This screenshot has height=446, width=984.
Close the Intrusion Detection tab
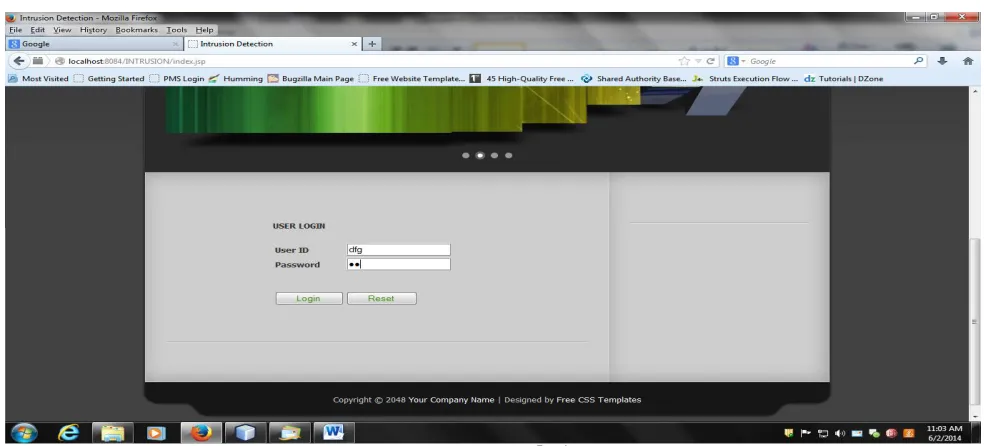354,44
